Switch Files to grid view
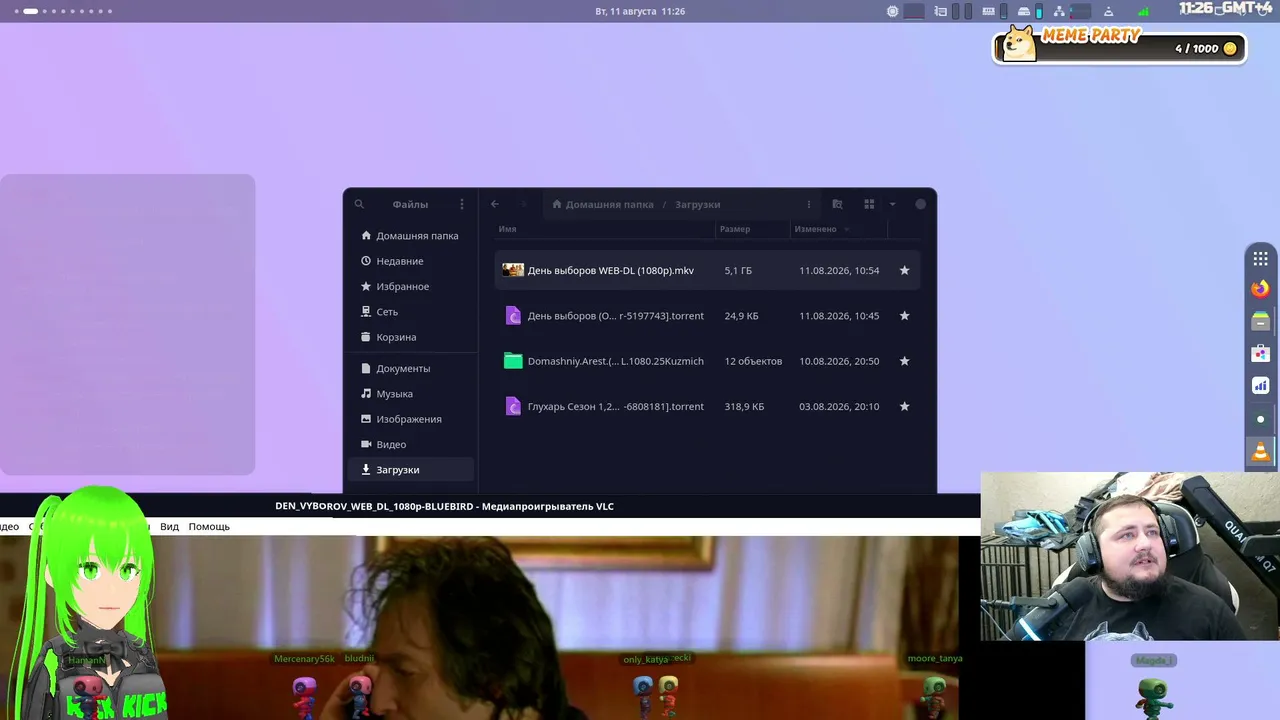The width and height of the screenshot is (1280, 720). point(869,204)
